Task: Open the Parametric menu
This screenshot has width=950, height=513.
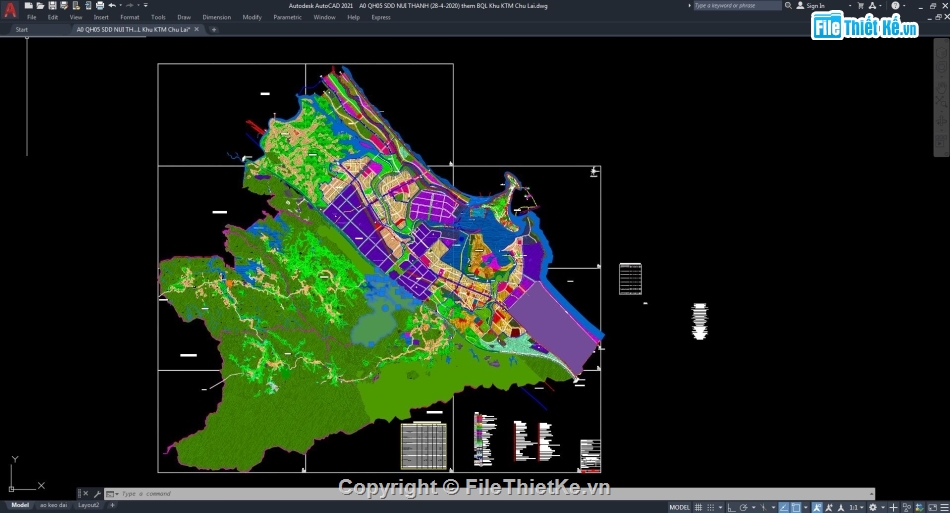Action: point(287,18)
